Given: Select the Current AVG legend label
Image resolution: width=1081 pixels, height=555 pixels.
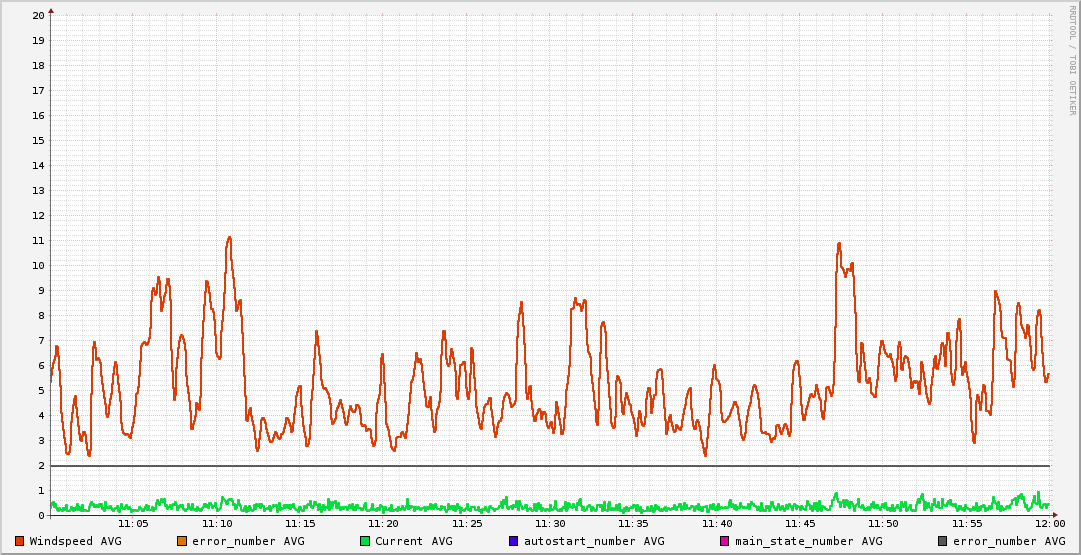Looking at the screenshot, I should [x=414, y=542].
